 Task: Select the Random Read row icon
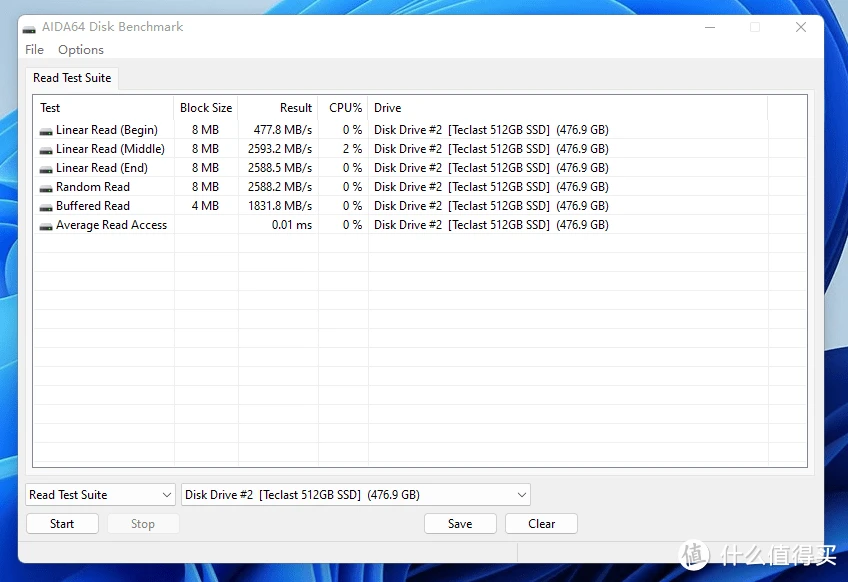click(x=46, y=188)
